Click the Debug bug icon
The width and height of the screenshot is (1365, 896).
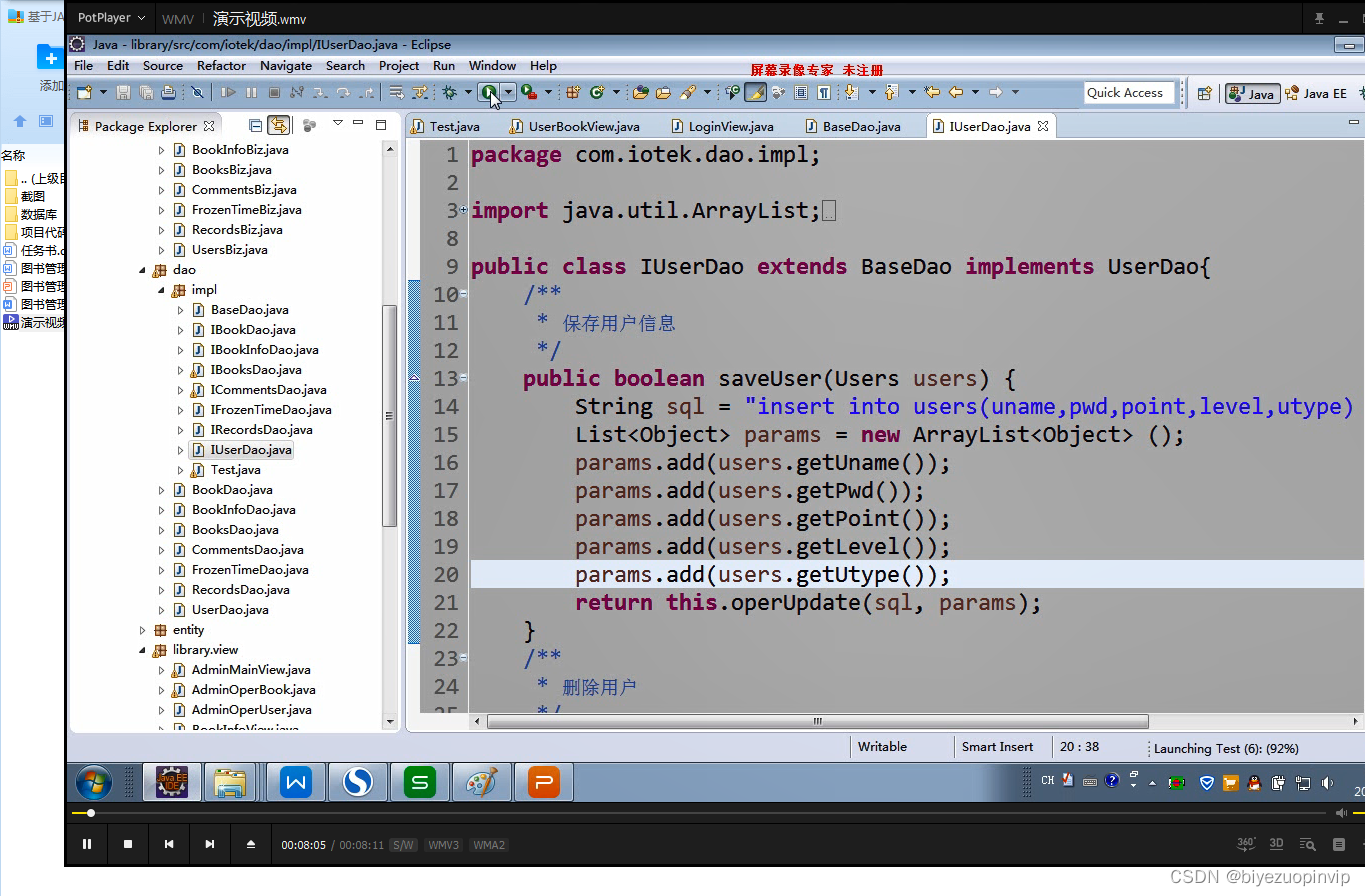(450, 92)
